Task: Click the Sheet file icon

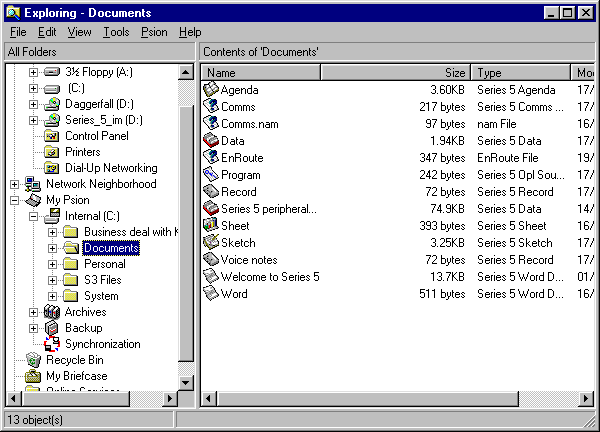Action: [210, 225]
